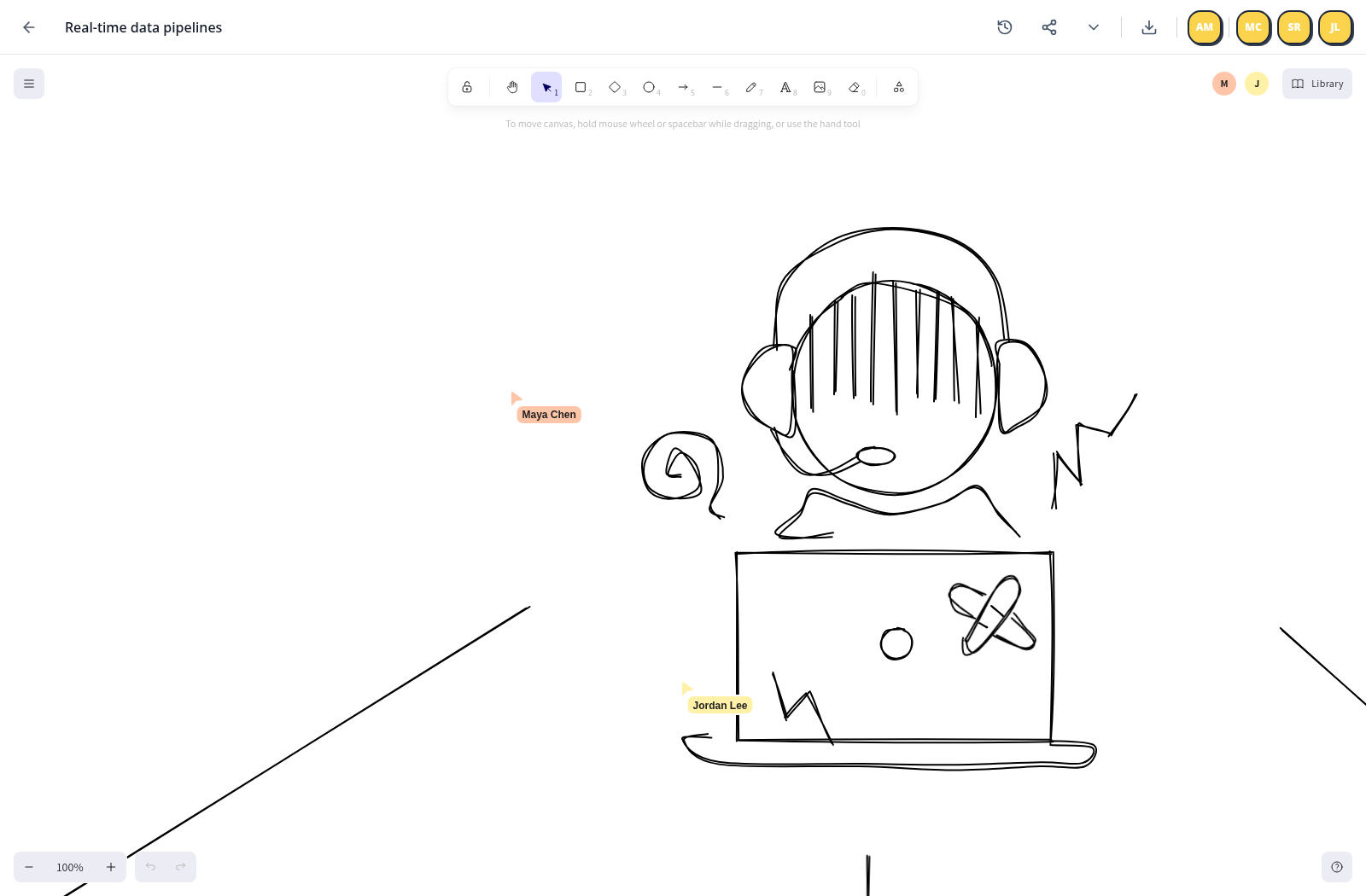1366x896 pixels.
Task: Select the Pencil draw tool
Action: (x=751, y=87)
